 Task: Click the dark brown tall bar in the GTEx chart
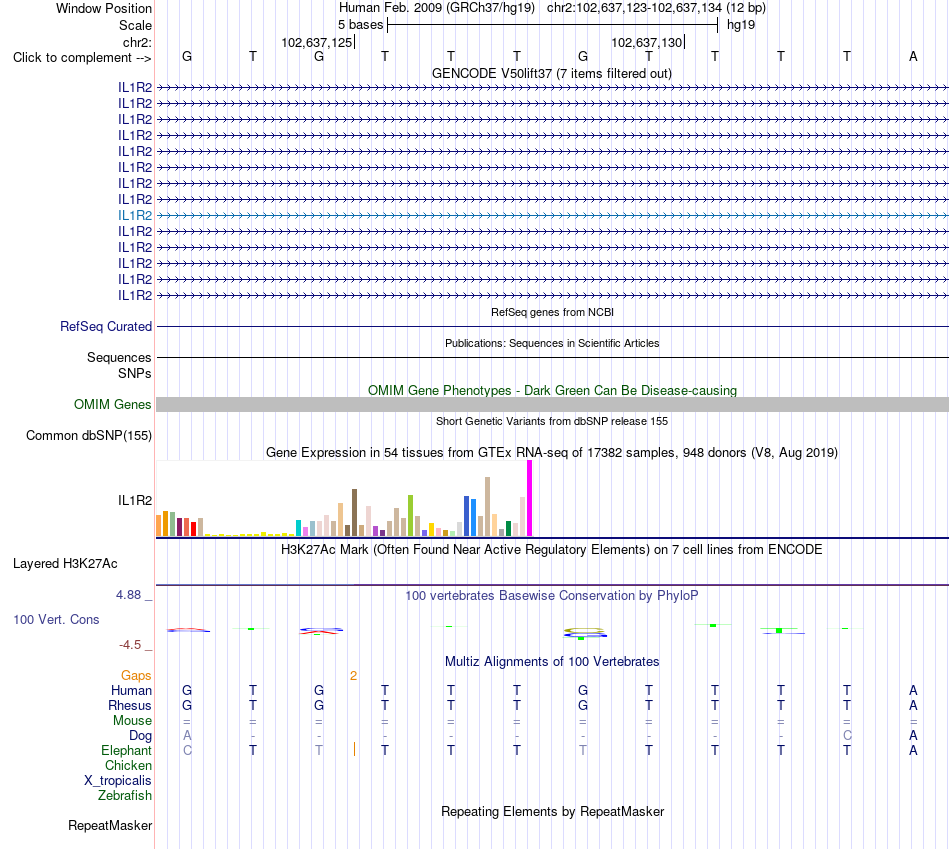point(354,513)
